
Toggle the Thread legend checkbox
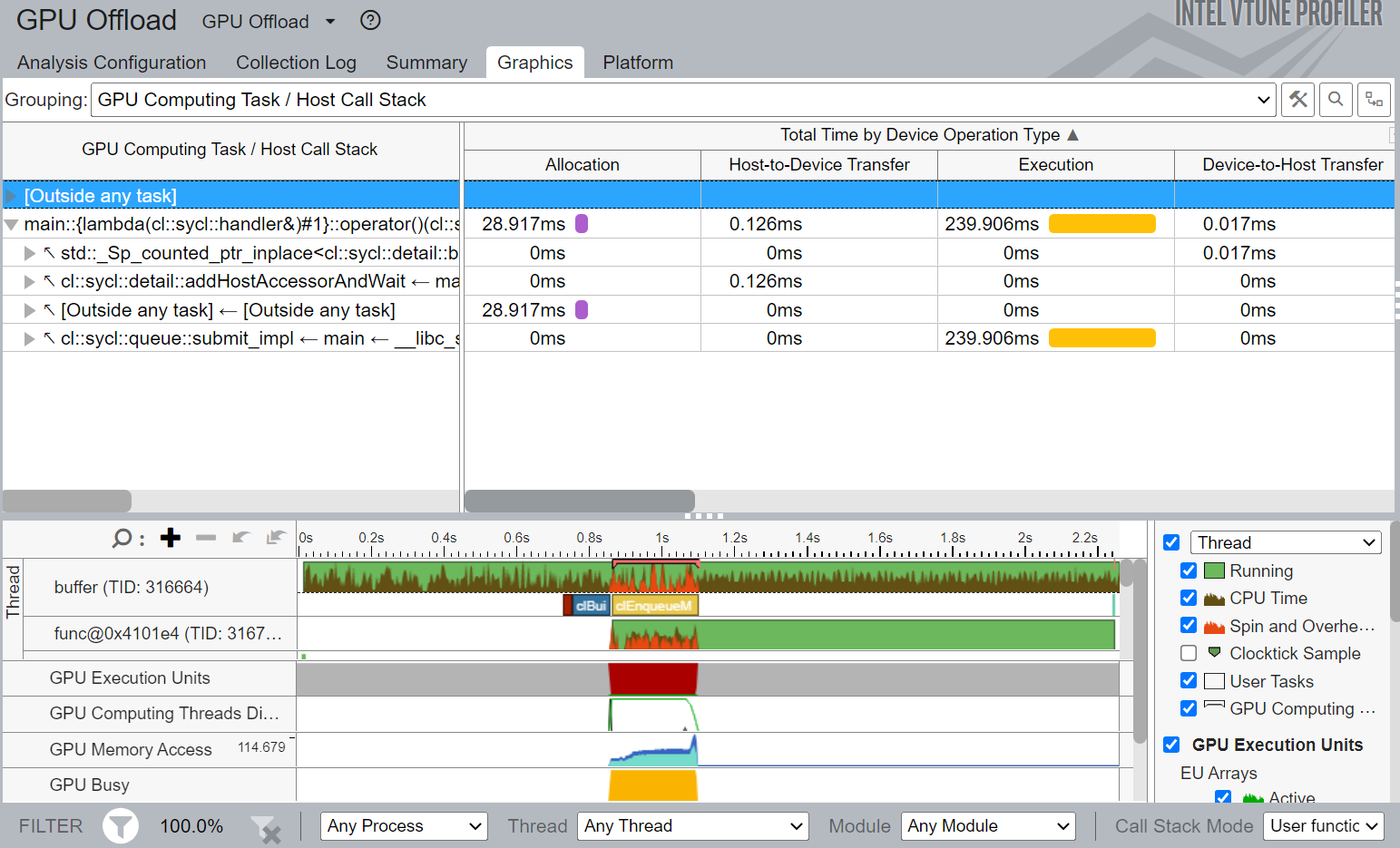point(1171,542)
